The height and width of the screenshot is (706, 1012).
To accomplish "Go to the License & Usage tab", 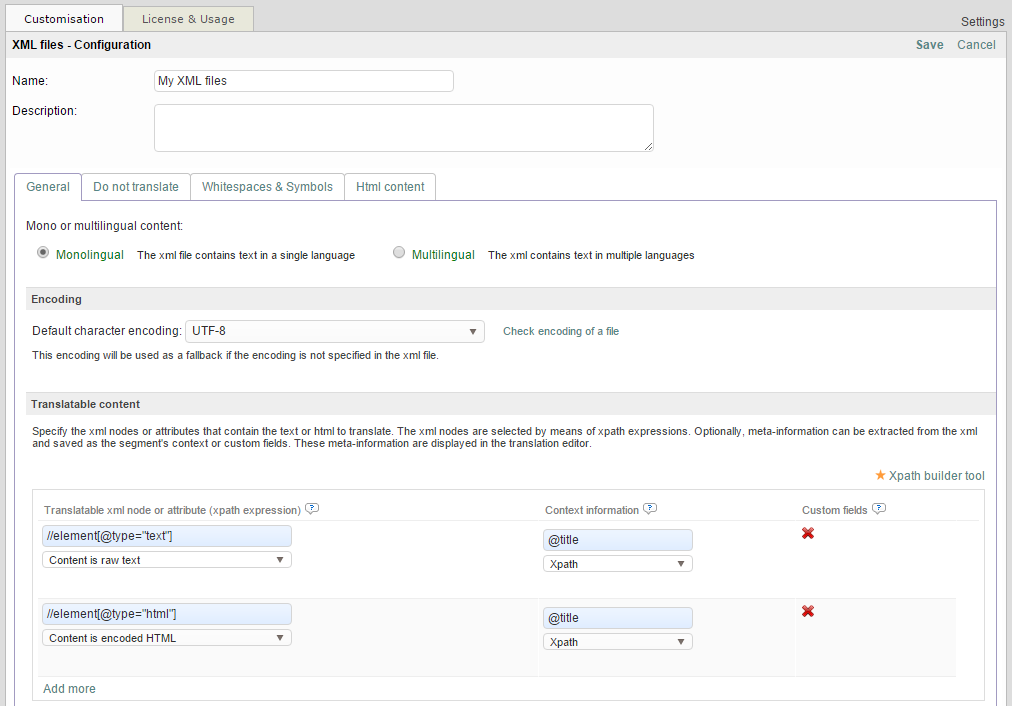I will pyautogui.click(x=188, y=19).
